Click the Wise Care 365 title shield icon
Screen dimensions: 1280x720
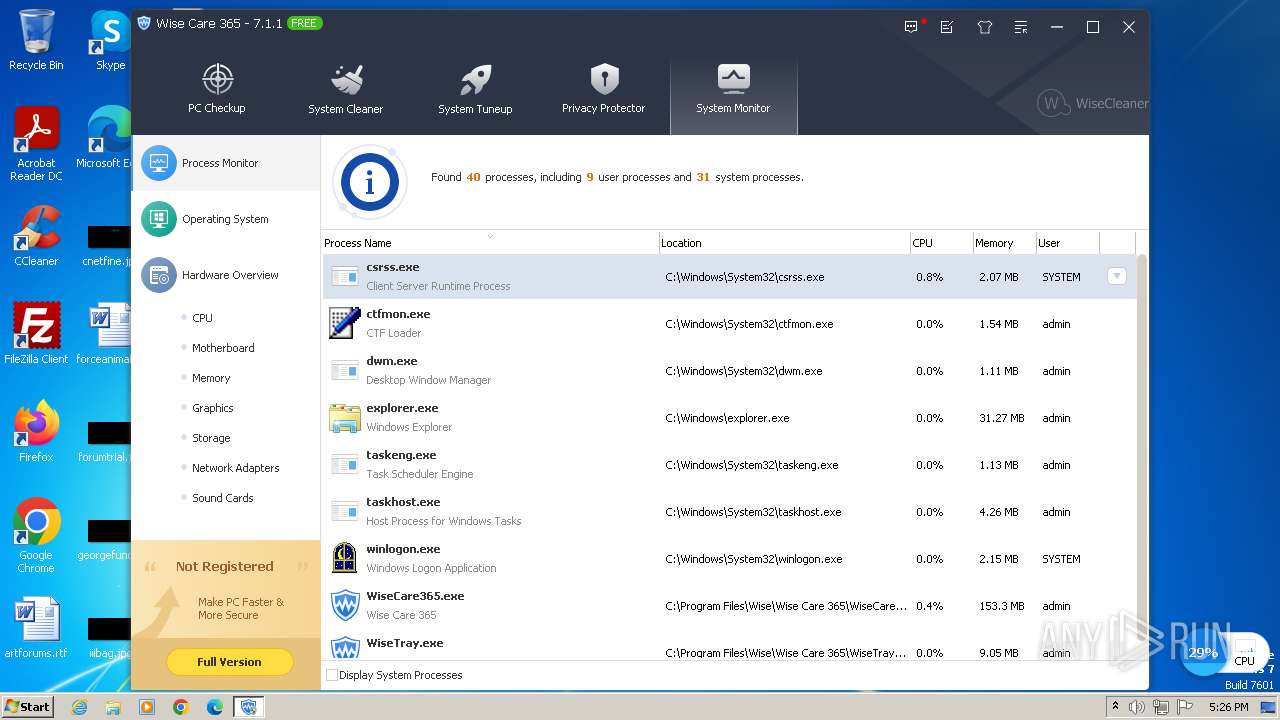coord(144,23)
